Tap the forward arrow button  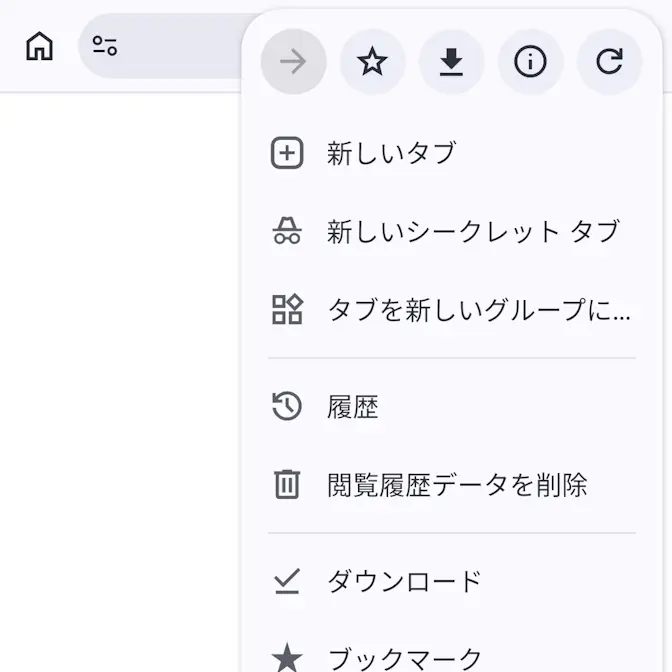pos(294,62)
